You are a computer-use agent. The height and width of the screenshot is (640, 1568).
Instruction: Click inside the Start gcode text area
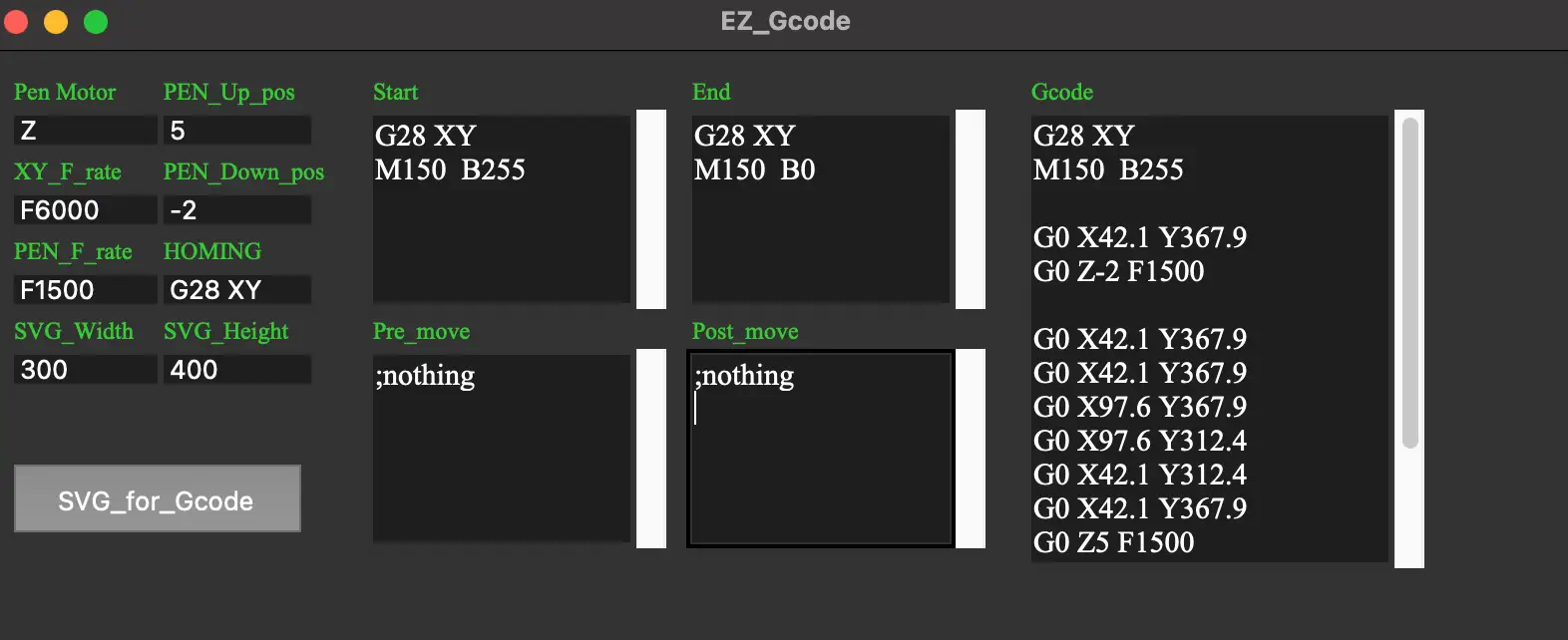[502, 209]
